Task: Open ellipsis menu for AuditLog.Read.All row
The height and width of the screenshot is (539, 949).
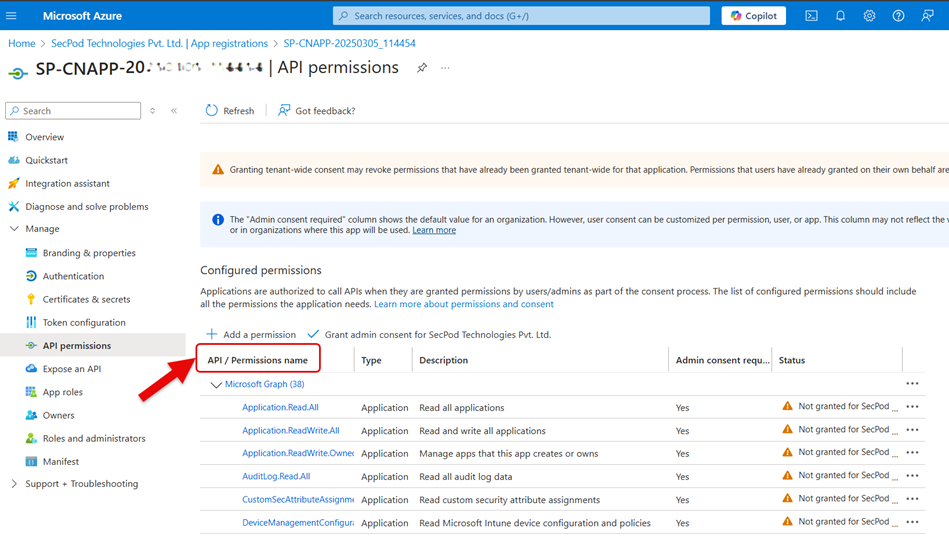Action: coord(912,475)
